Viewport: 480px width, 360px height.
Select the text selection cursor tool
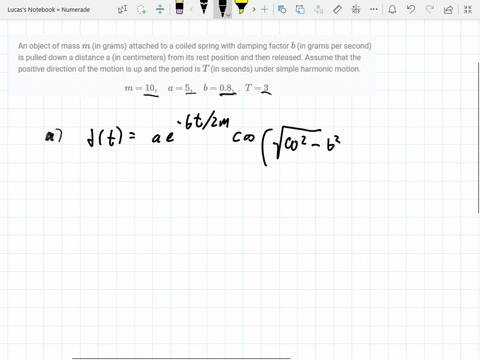click(122, 9)
